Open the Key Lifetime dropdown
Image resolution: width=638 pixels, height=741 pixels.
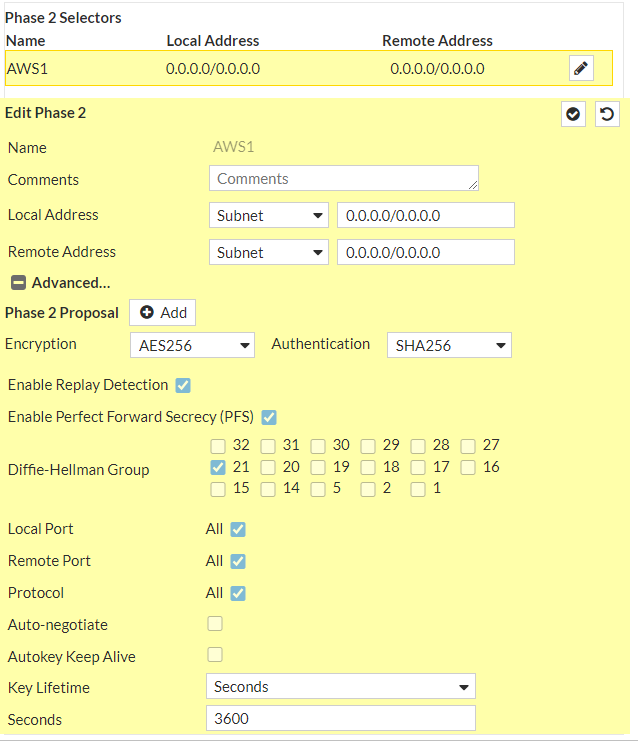pos(340,687)
